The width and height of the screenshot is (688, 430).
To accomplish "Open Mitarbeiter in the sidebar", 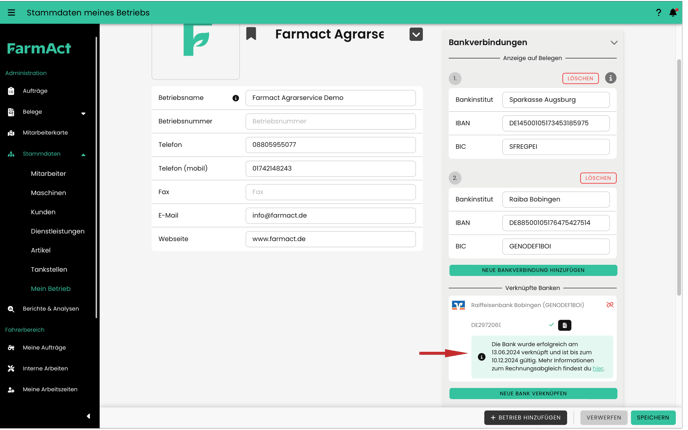I will [x=48, y=174].
